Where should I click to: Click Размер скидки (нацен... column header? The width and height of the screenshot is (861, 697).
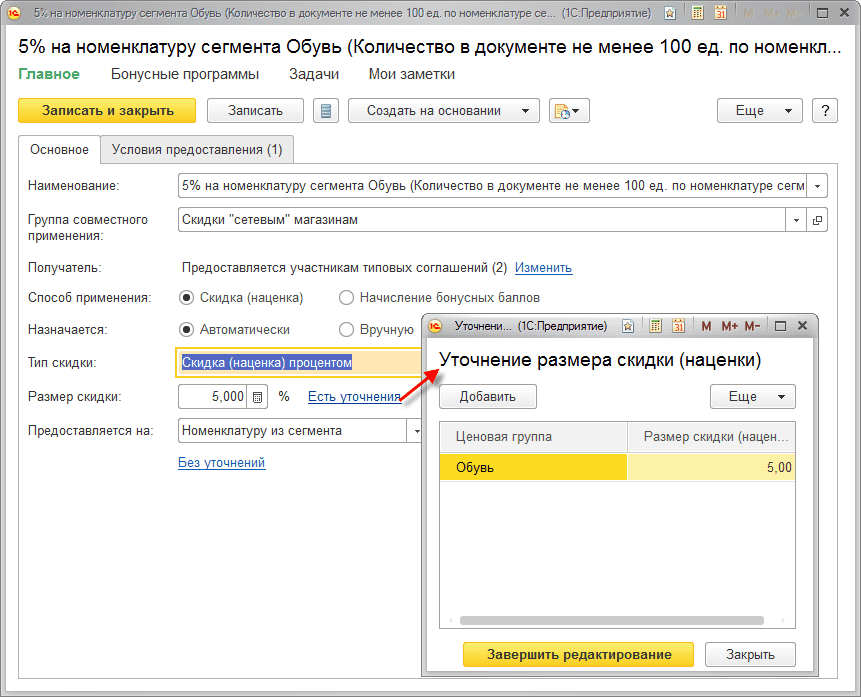coord(712,437)
